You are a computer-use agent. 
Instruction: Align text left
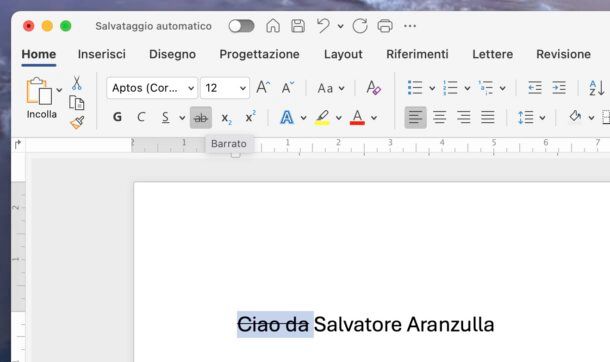(415, 117)
